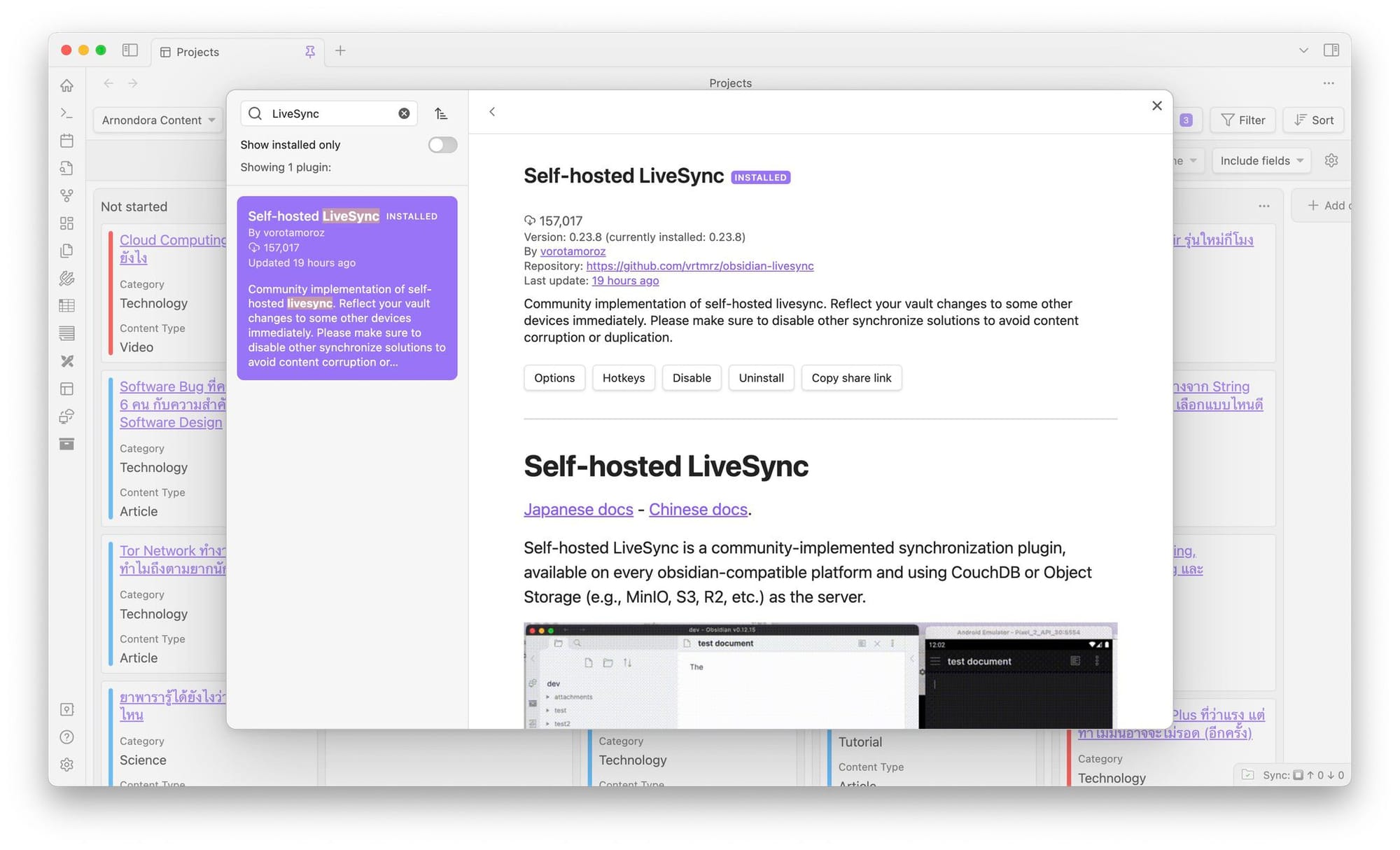Image resolution: width=1400 pixels, height=850 pixels.
Task: Open the Arnondora Content project dropdown
Action: [158, 120]
